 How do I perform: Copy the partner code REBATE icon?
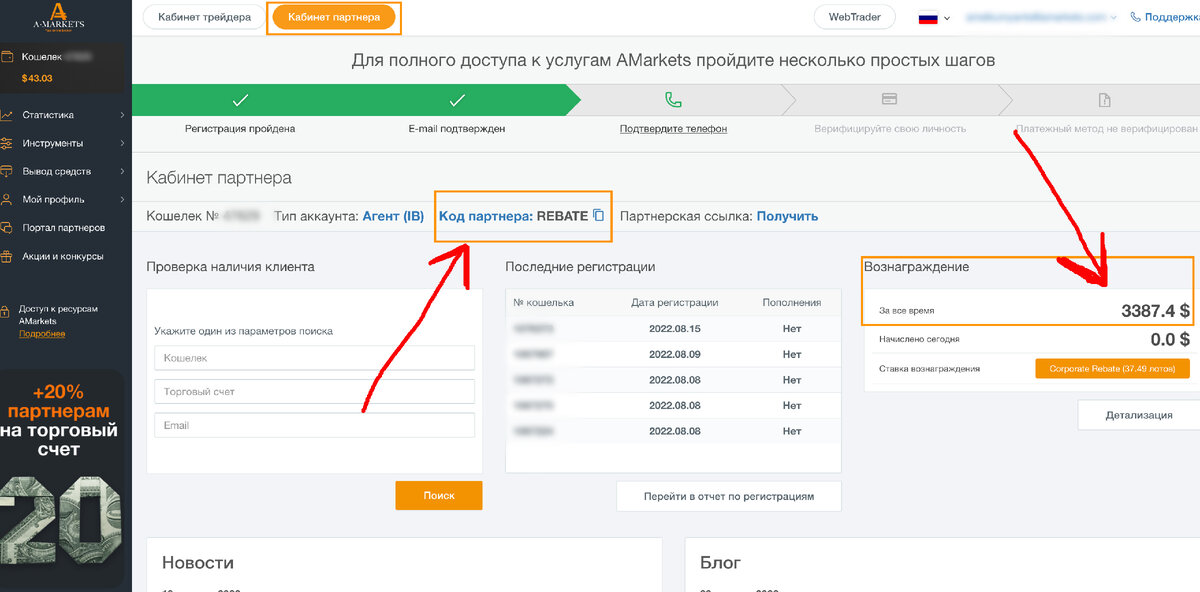tap(598, 216)
